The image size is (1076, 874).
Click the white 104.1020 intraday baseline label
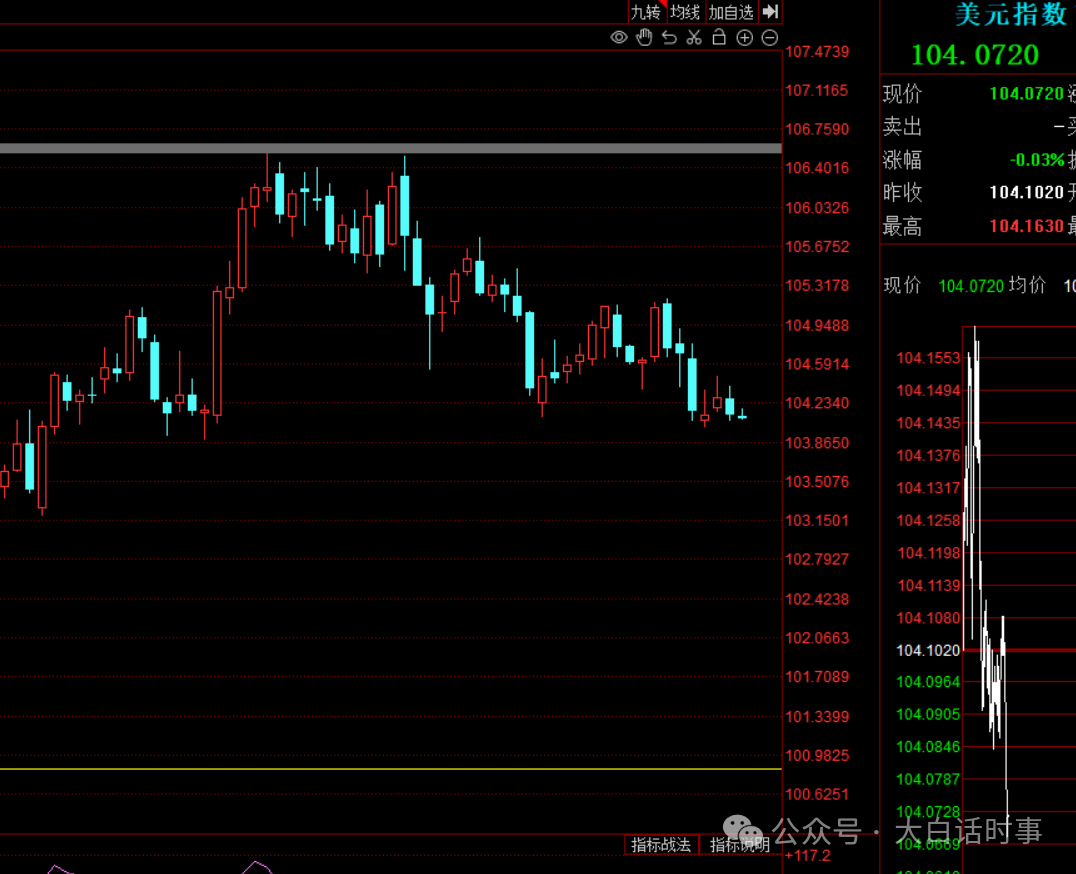click(928, 650)
